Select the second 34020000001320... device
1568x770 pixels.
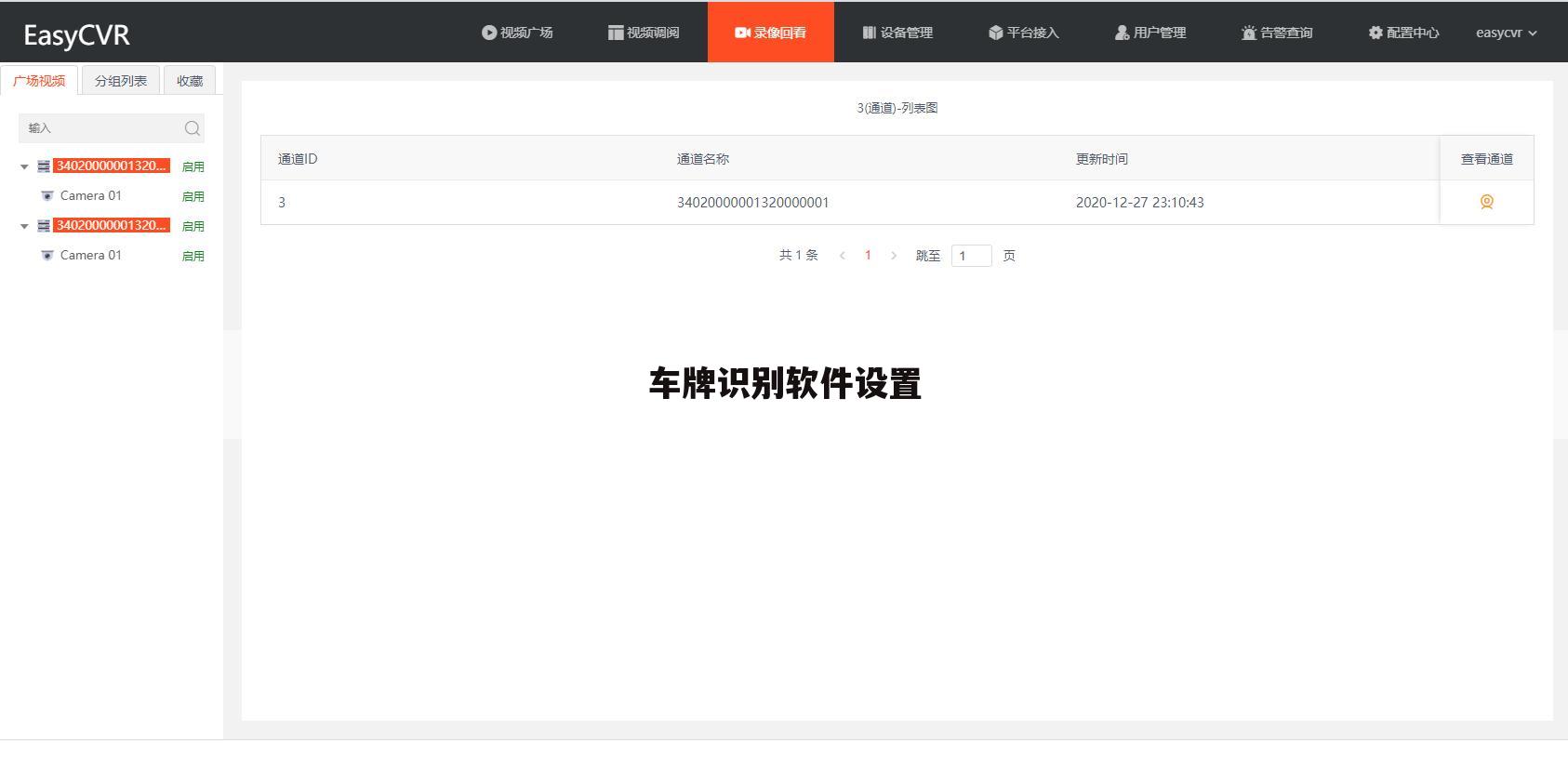[112, 225]
